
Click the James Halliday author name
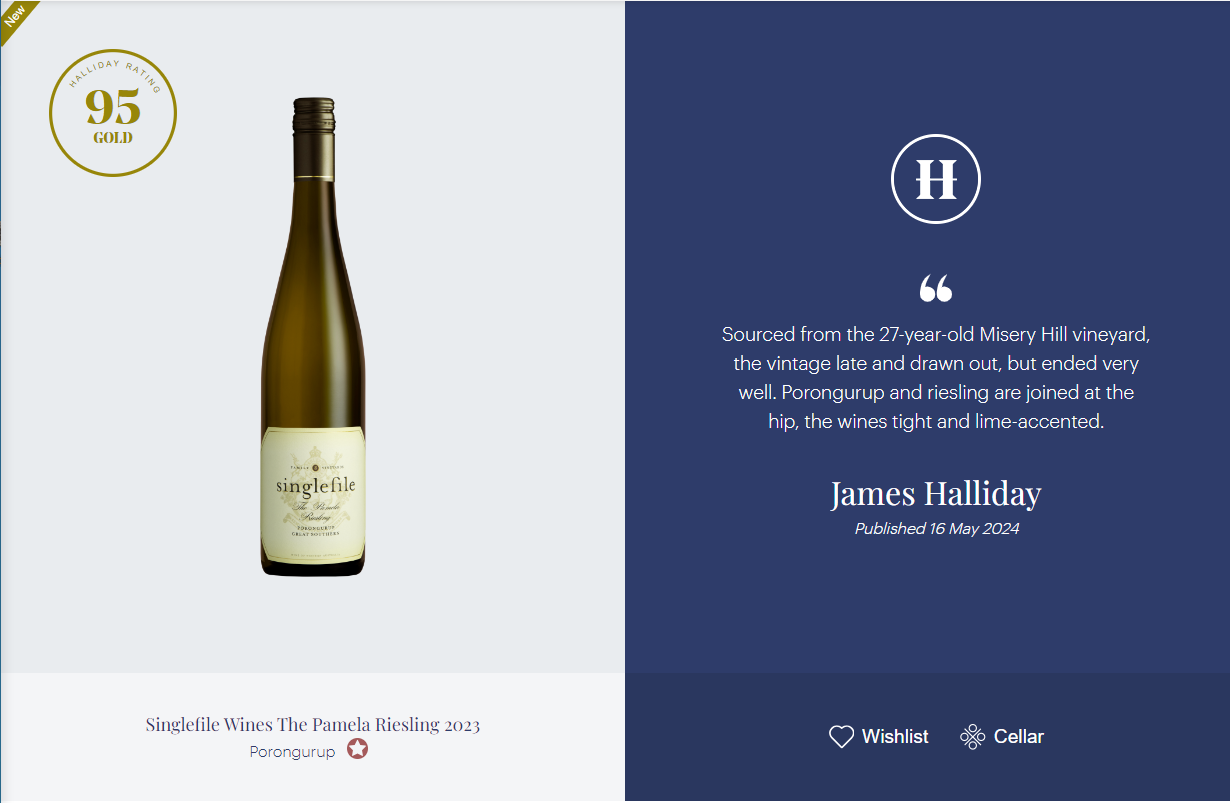click(x=936, y=493)
